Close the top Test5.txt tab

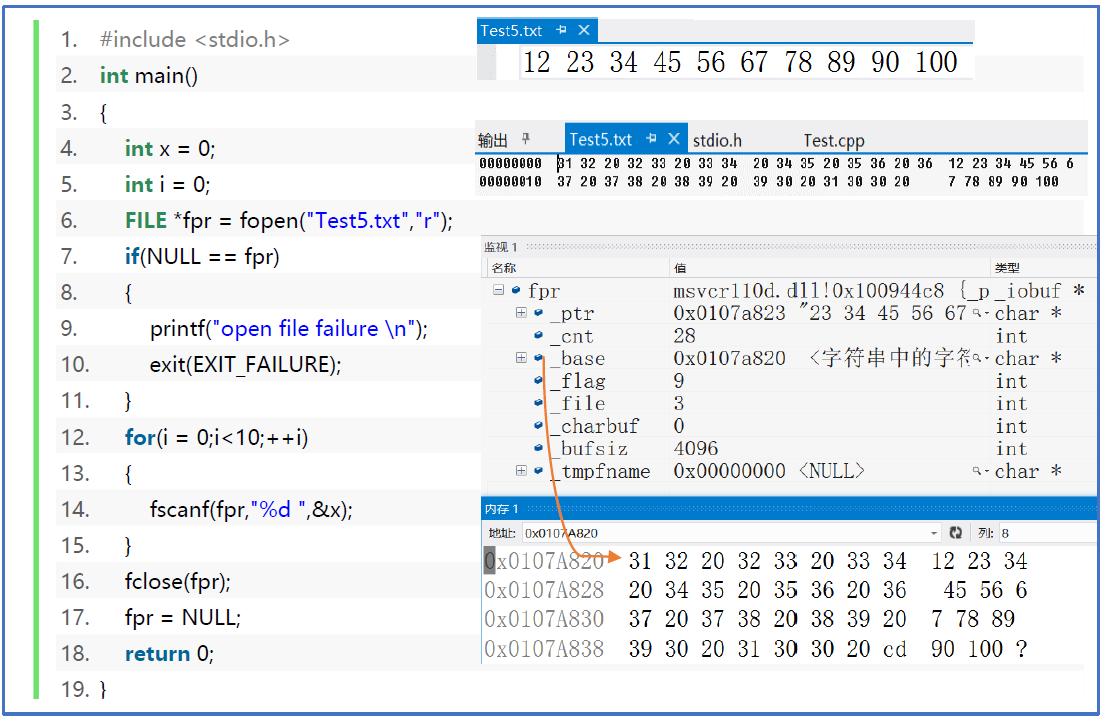585,30
